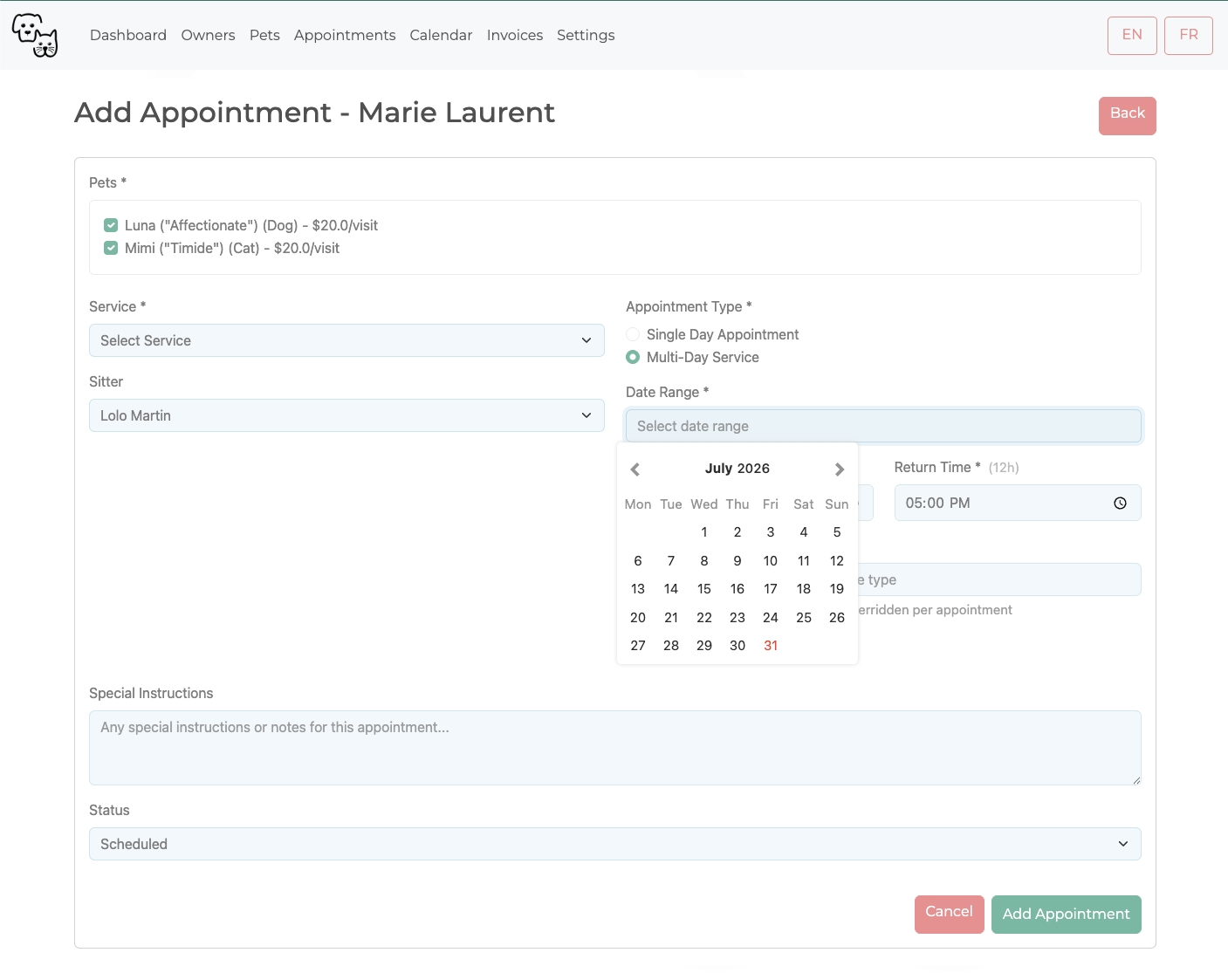Pick July 22 in the calendar
Screen dimensions: 1228x980
click(x=704, y=618)
